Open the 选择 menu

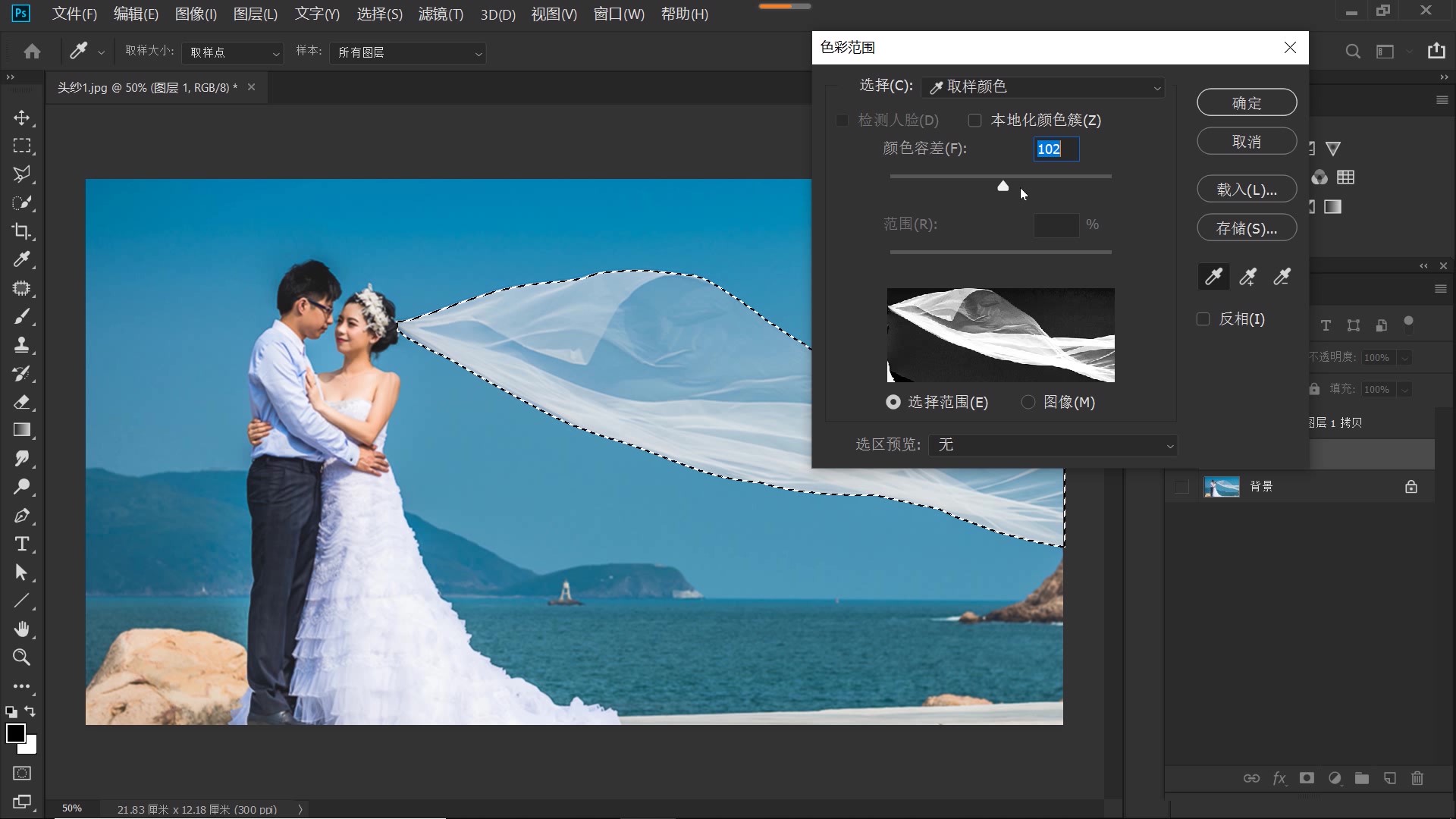(379, 14)
